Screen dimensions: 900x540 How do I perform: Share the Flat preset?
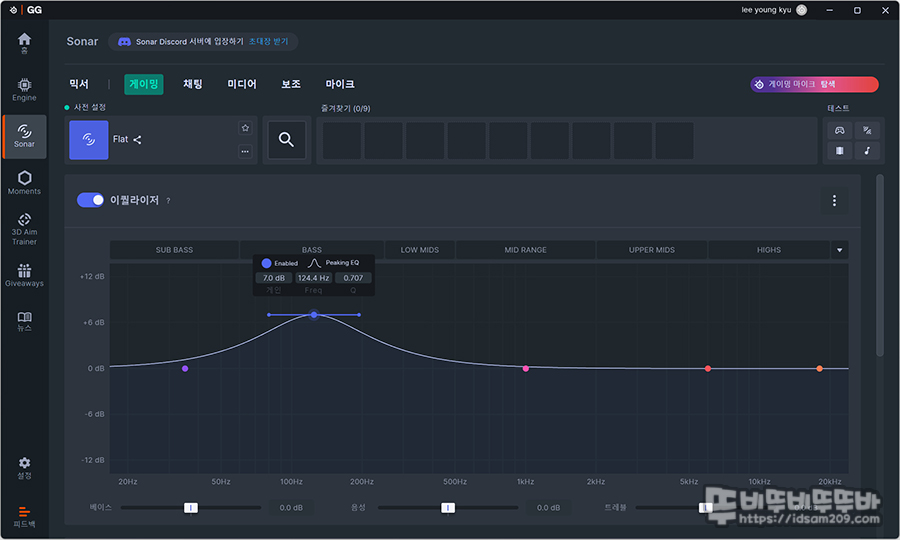137,139
